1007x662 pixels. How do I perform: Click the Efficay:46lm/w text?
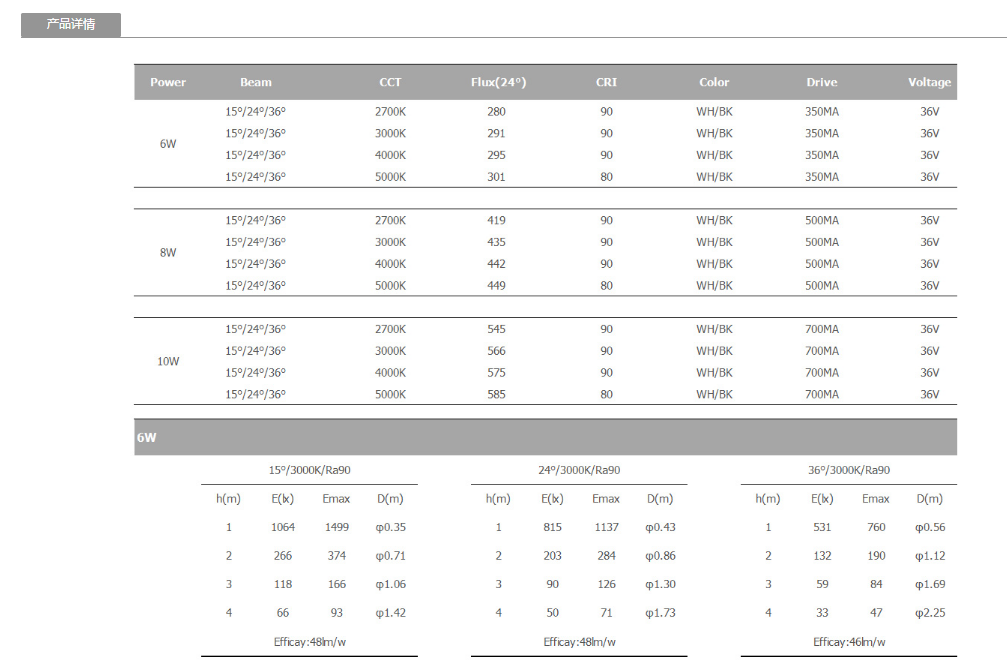pyautogui.click(x=849, y=642)
